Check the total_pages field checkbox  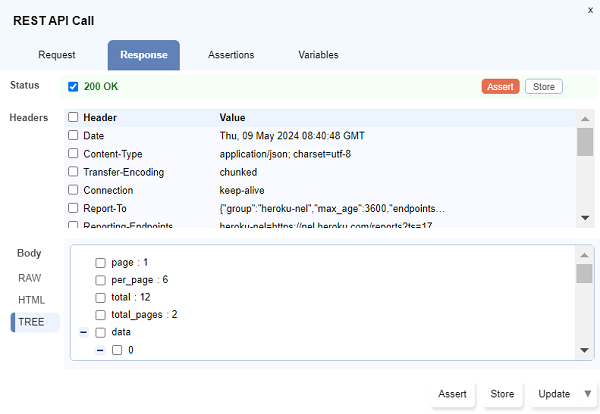coord(100,314)
